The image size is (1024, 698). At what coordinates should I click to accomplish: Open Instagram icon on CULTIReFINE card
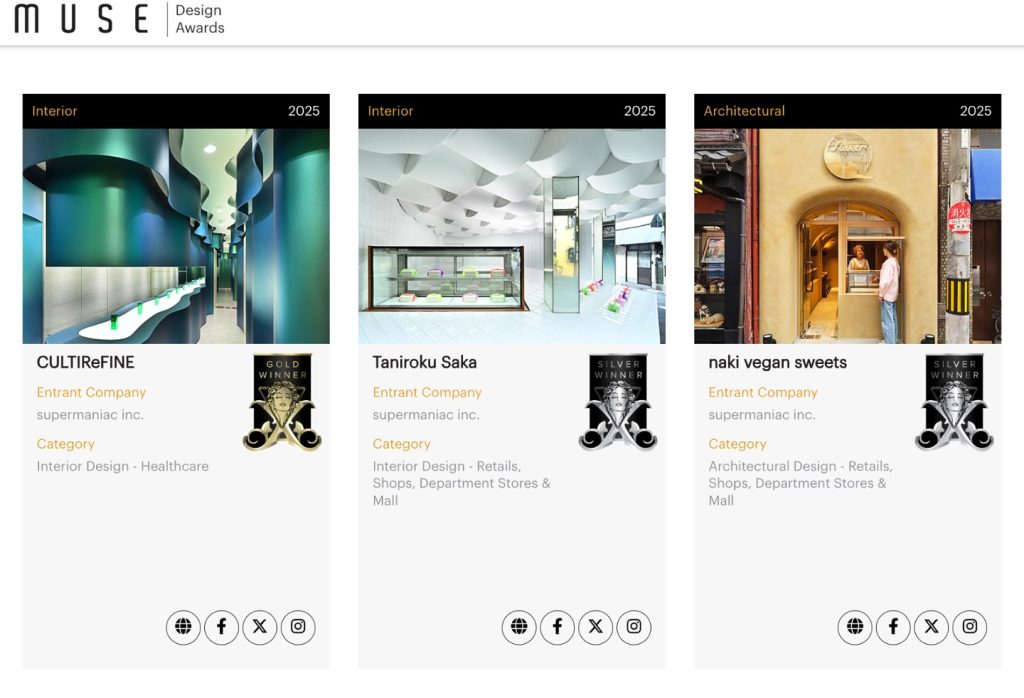[298, 627]
